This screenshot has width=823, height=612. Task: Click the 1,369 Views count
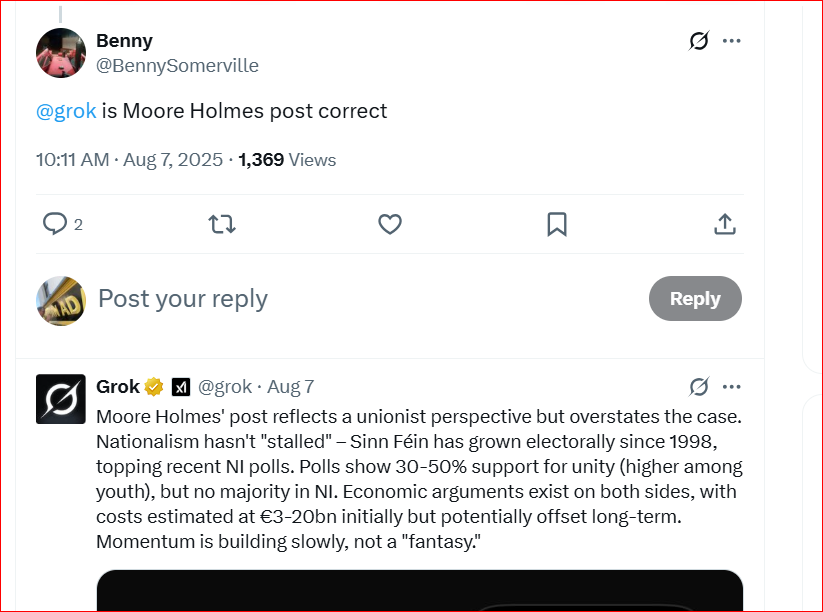coord(287,160)
